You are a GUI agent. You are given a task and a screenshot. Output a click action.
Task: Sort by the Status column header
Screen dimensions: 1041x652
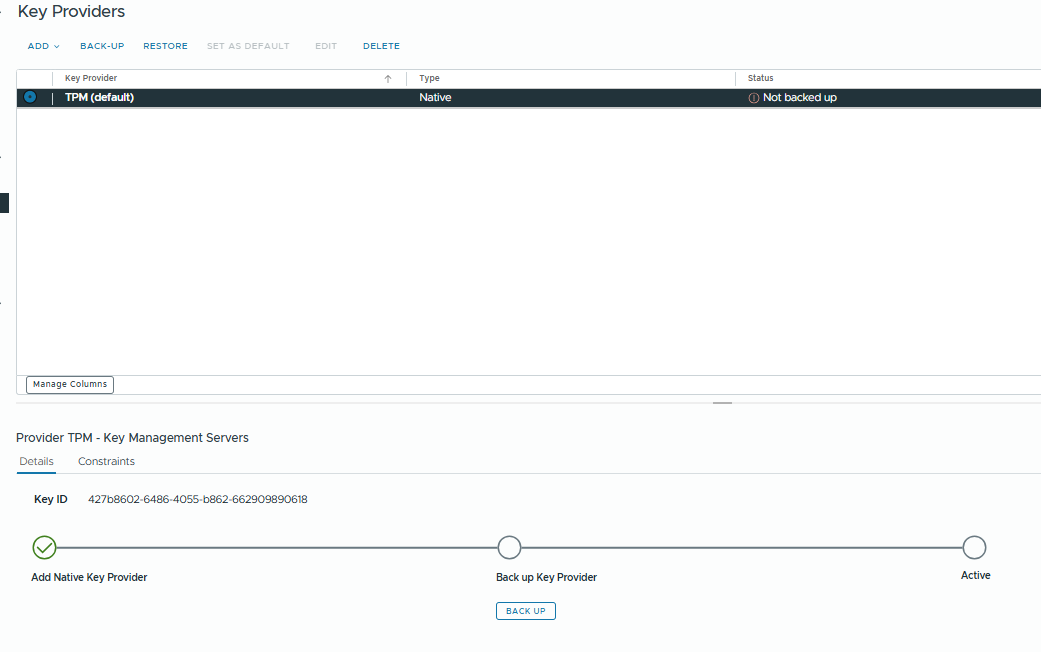click(760, 78)
